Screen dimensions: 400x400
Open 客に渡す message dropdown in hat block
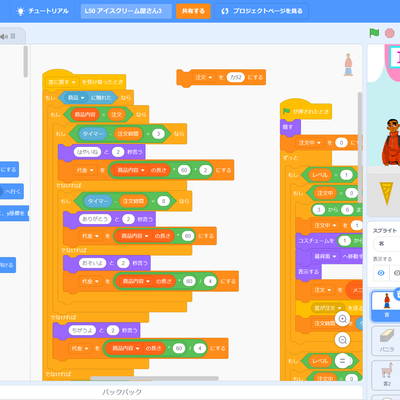coord(62,82)
